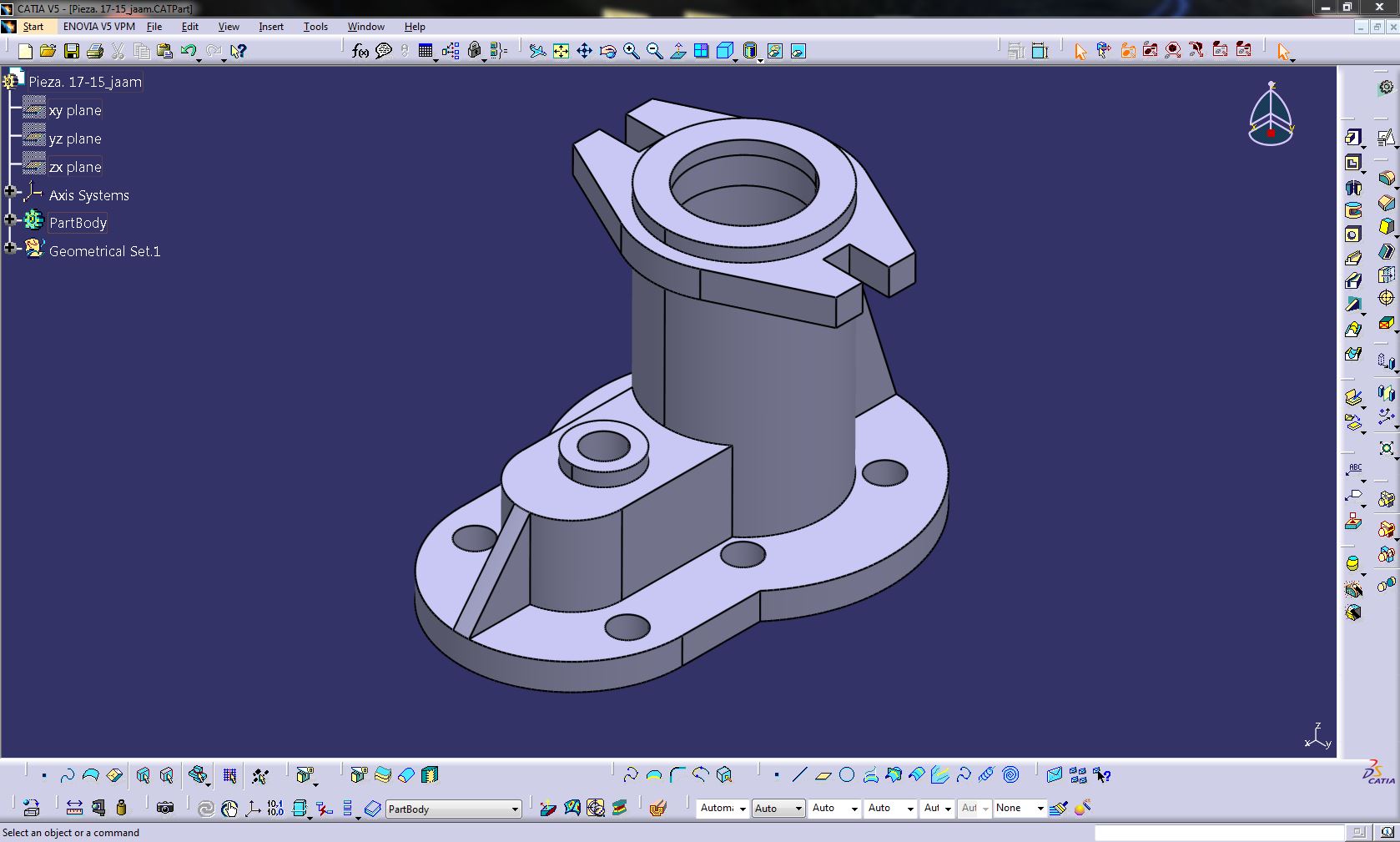This screenshot has height=842, width=1400.
Task: Click the Circle tool in bottom toolbar
Action: [x=847, y=775]
